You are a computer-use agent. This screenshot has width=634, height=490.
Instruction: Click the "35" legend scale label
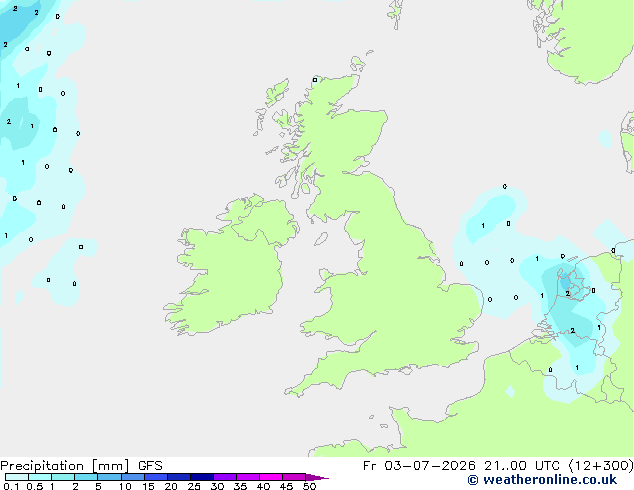point(240,486)
